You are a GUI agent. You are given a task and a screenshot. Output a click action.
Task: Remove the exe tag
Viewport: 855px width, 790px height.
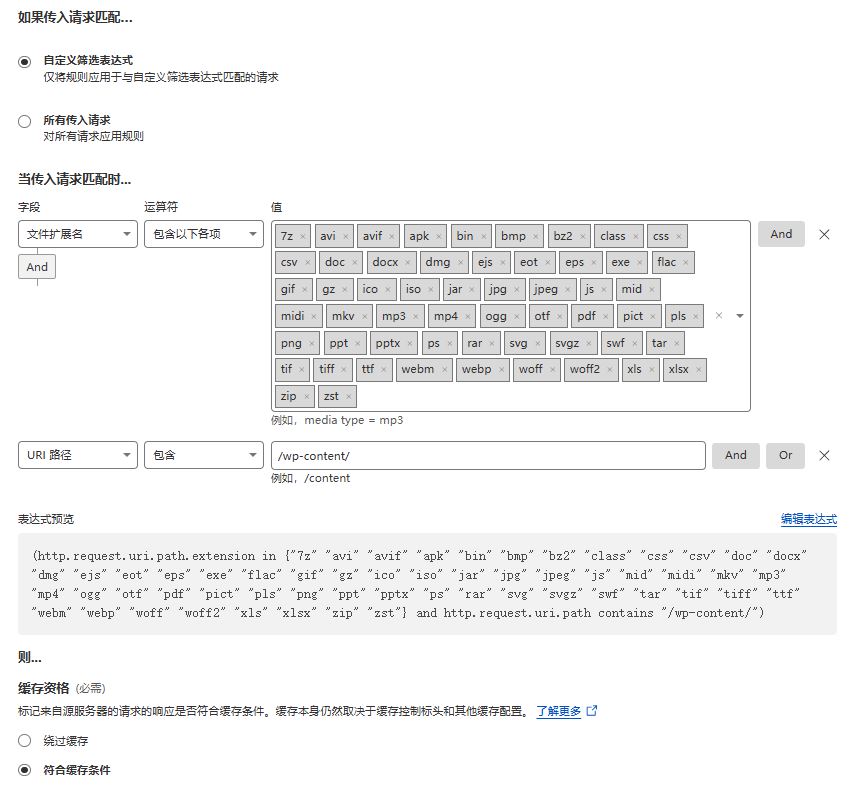click(x=640, y=263)
